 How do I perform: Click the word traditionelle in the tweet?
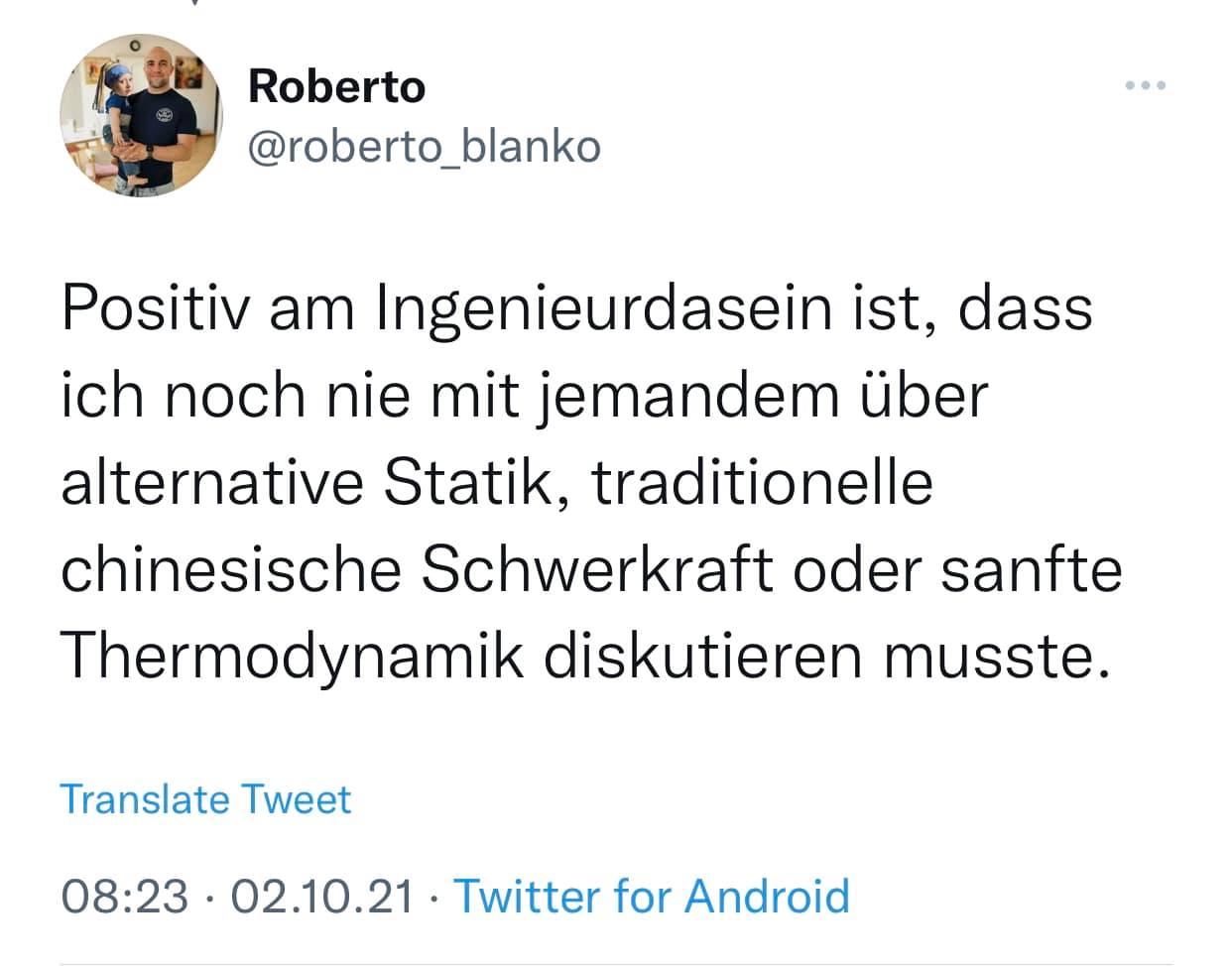point(763,483)
